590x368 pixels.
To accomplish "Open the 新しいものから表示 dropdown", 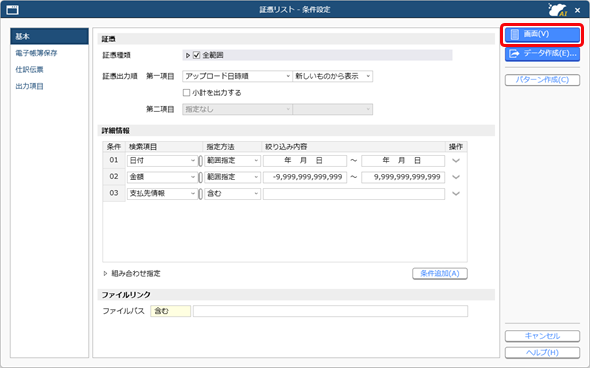I will [x=333, y=76].
